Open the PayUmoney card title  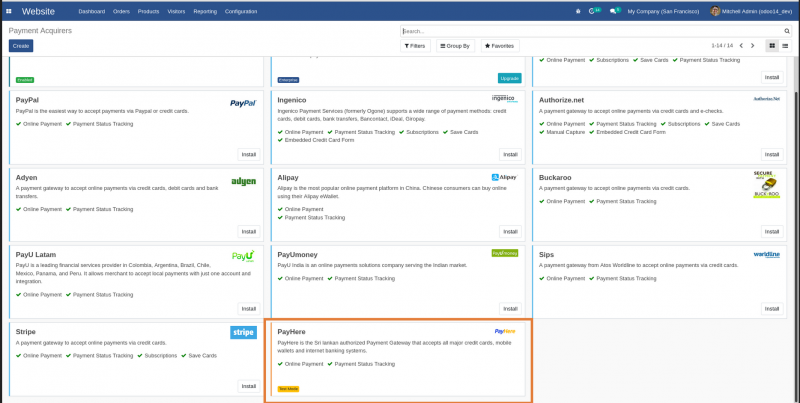click(297, 255)
